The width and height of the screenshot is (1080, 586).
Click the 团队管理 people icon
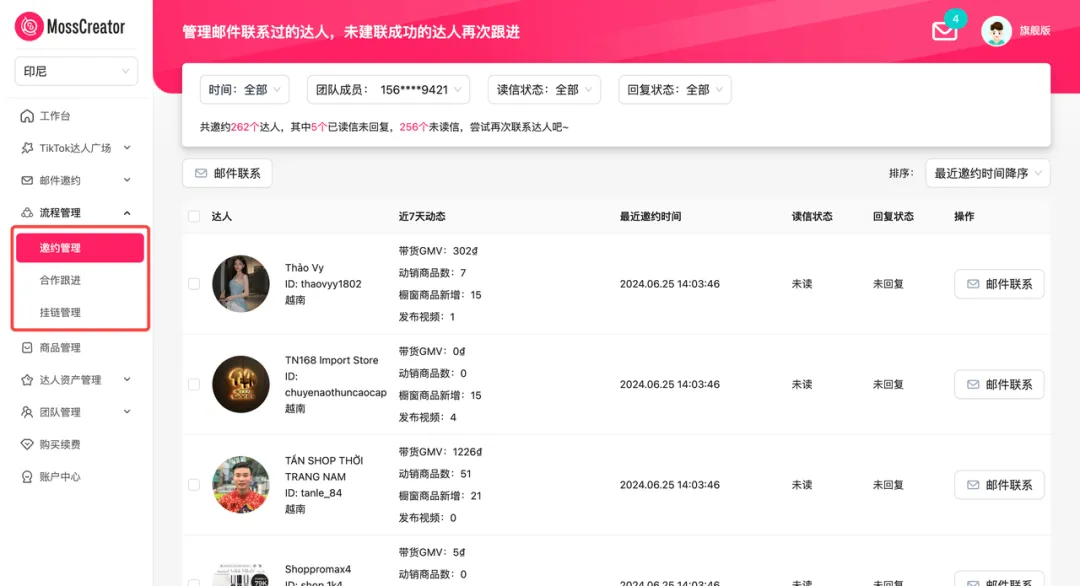tap(27, 412)
